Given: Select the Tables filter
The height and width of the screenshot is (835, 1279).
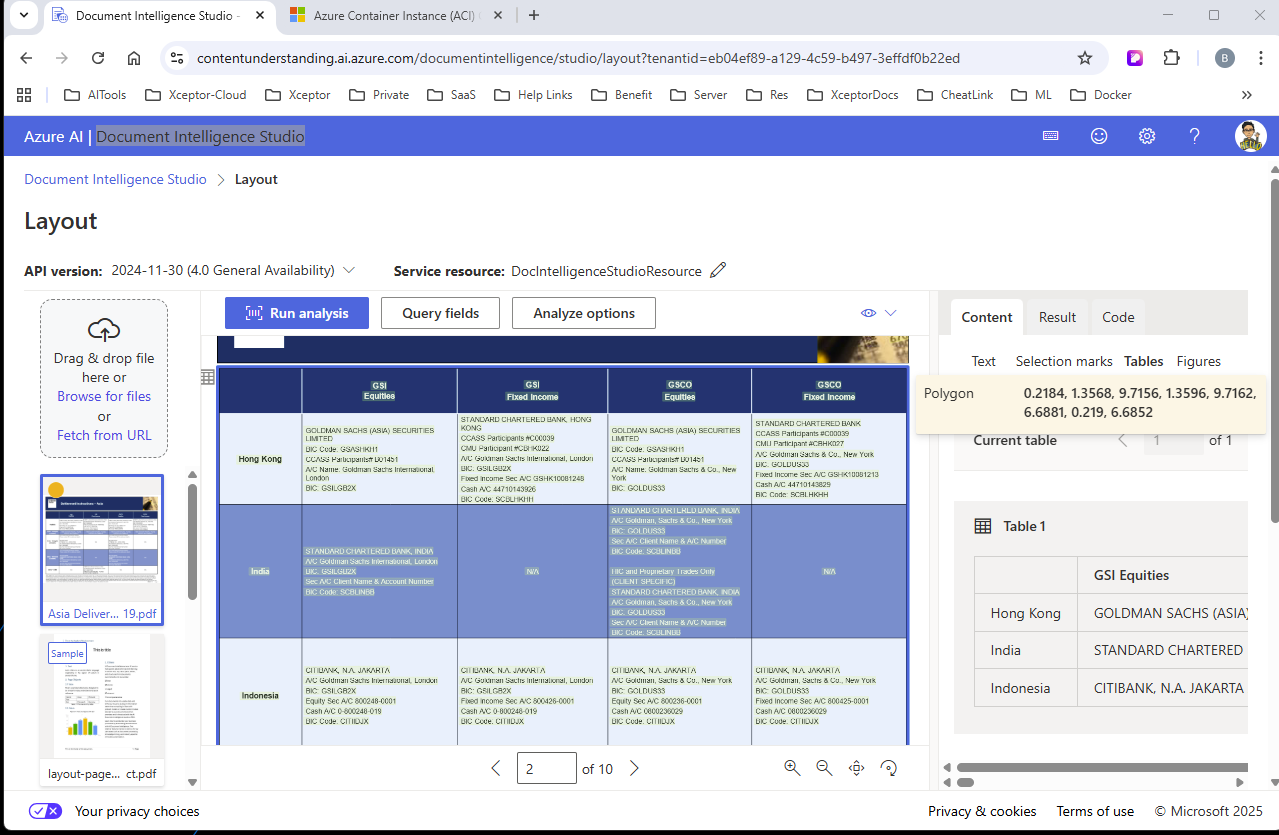Looking at the screenshot, I should click(x=1144, y=361).
